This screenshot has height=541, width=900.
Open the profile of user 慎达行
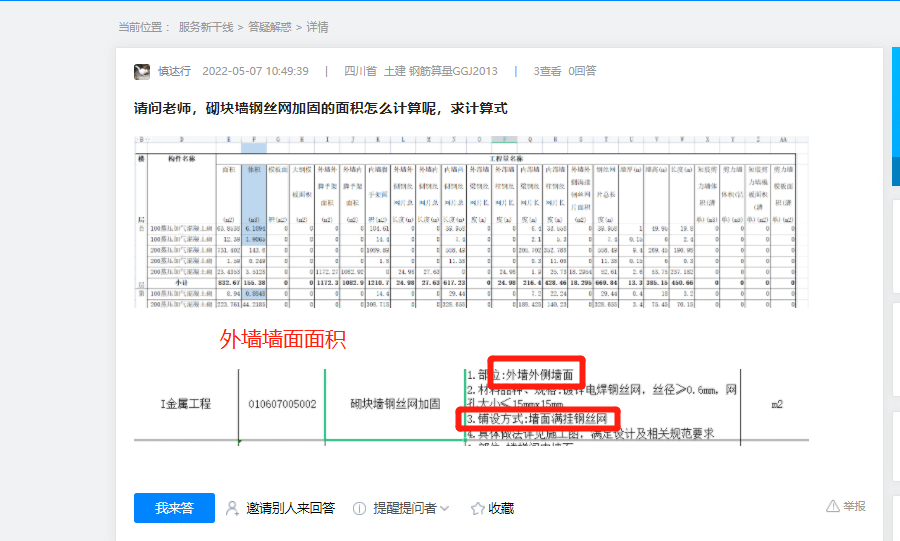pos(174,71)
